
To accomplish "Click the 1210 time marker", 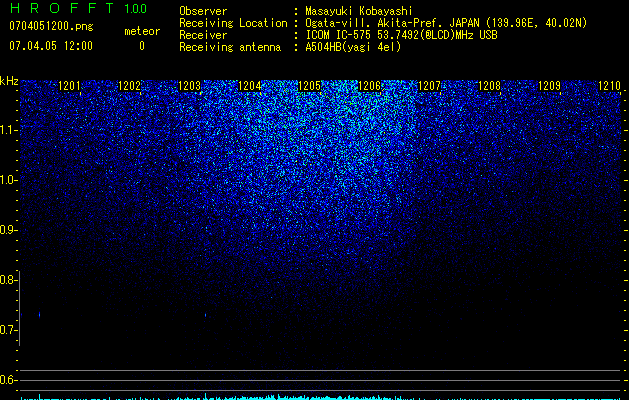I will click(610, 86).
